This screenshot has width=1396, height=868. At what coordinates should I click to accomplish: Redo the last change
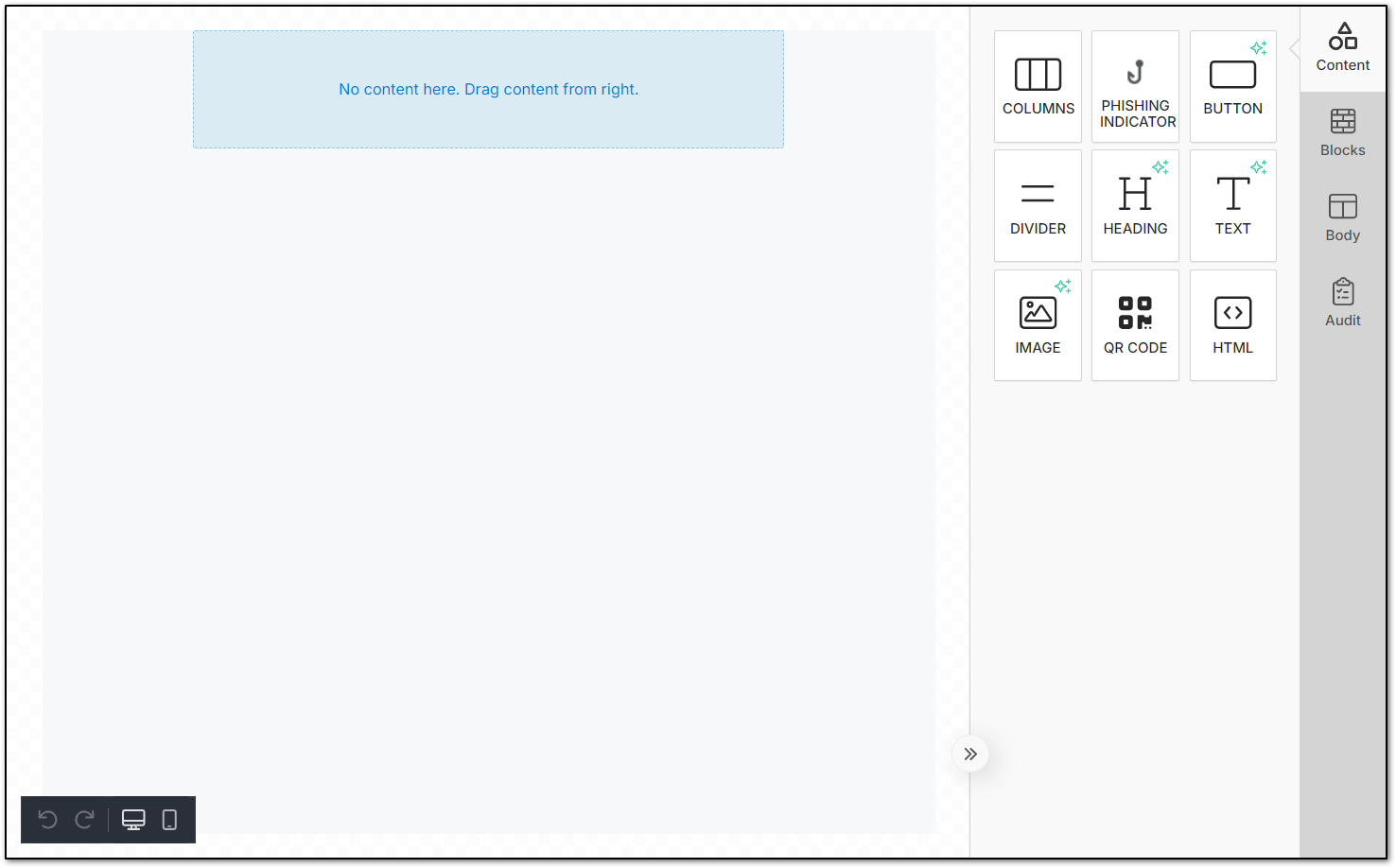click(x=84, y=820)
